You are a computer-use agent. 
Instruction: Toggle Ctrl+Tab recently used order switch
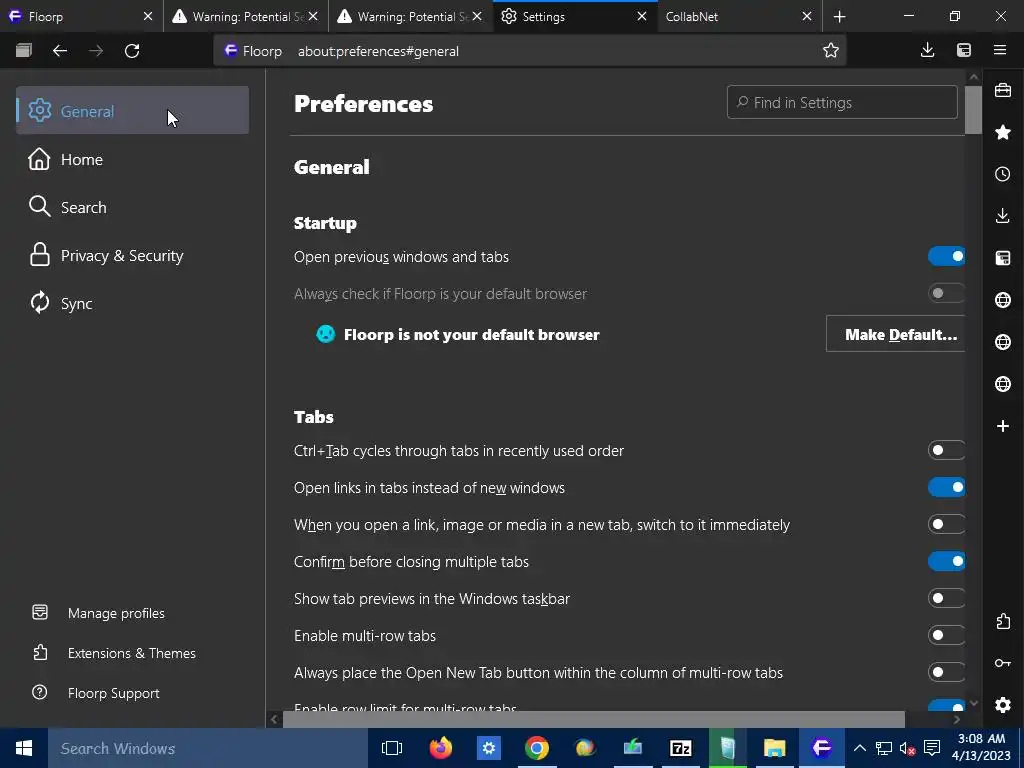click(x=946, y=450)
